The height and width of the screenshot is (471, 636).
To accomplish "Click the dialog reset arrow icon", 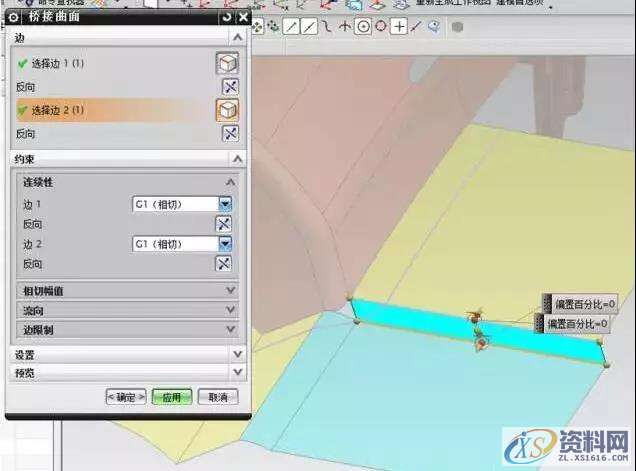I will (x=227, y=17).
